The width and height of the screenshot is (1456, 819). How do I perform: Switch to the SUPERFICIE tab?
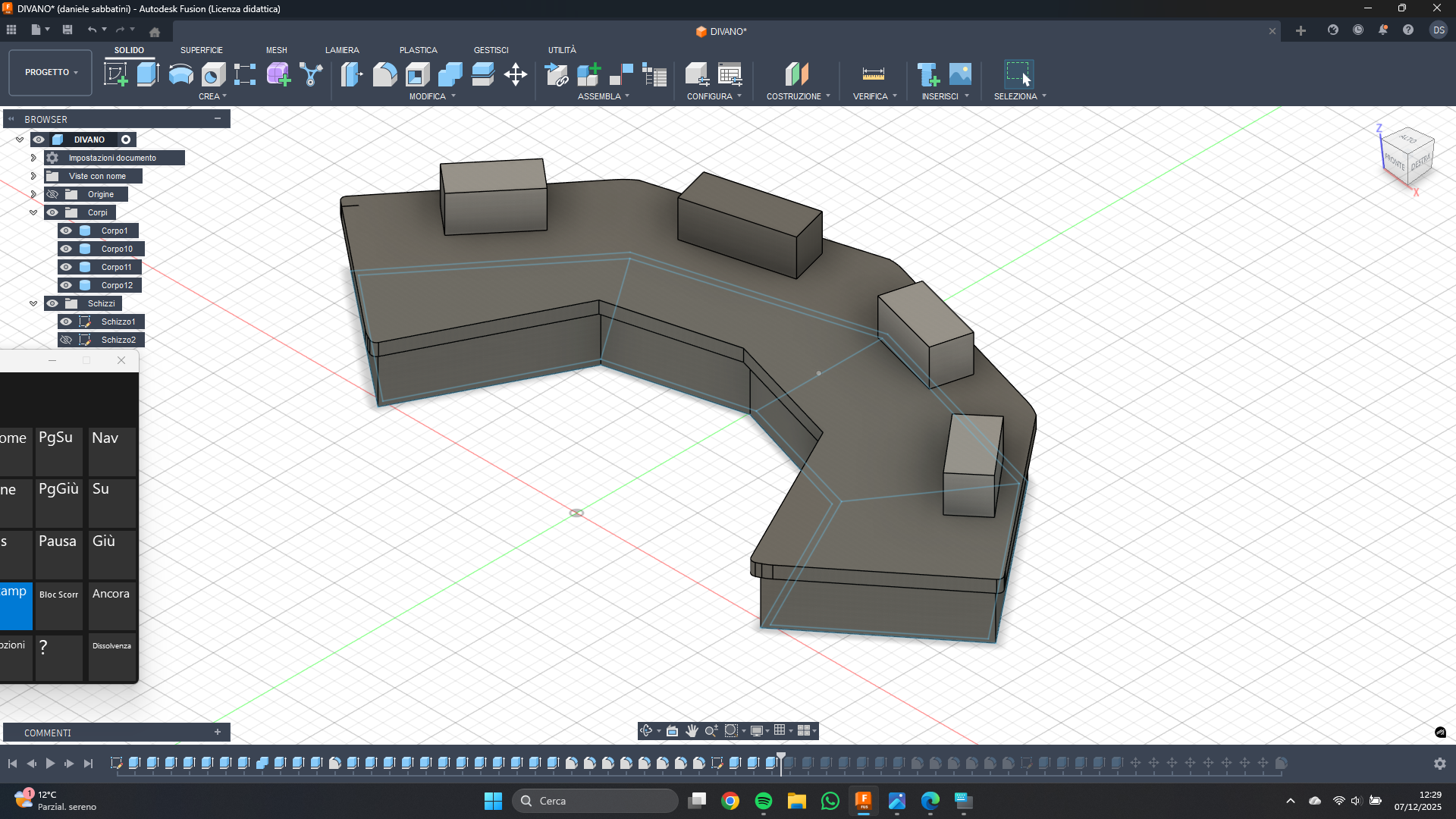[201, 50]
